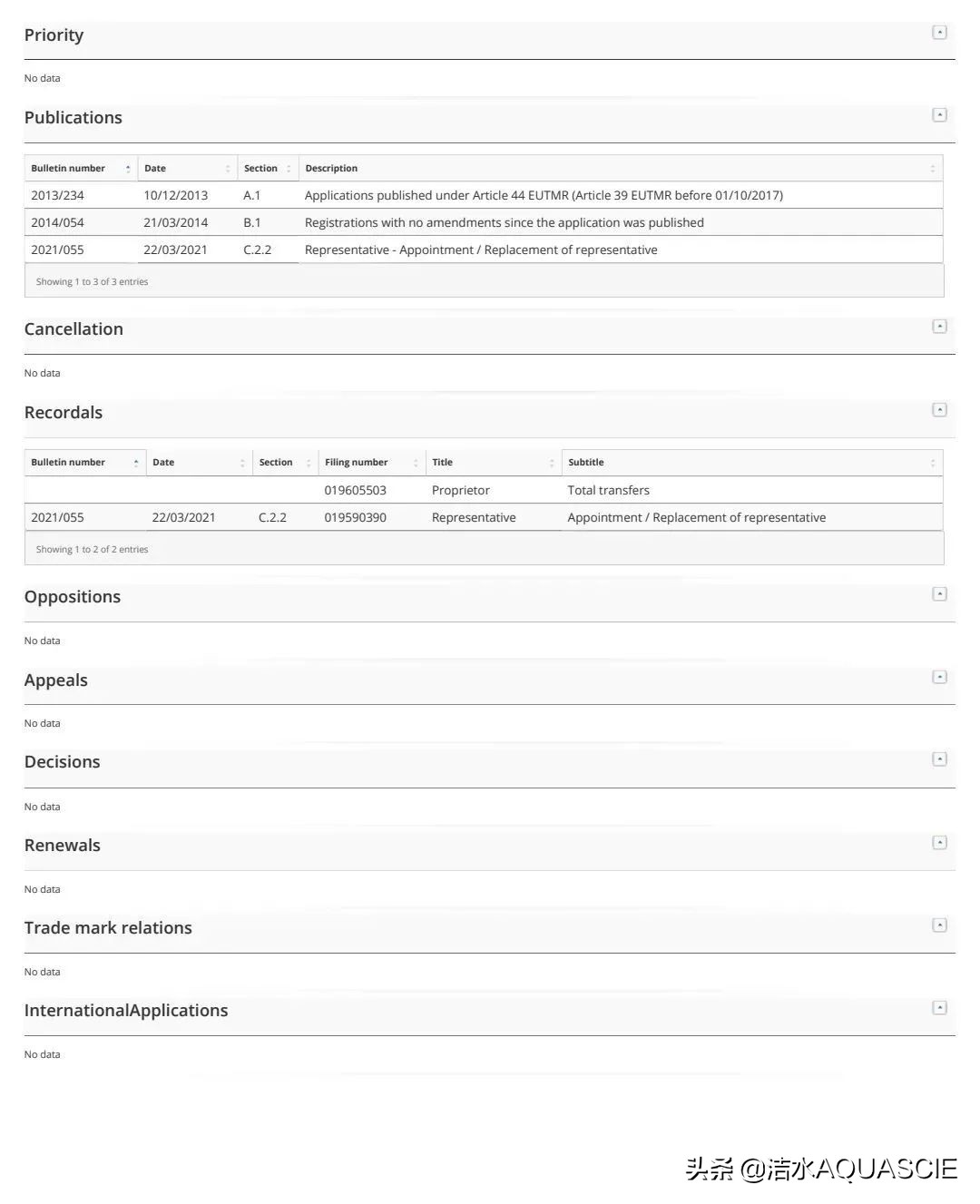Viewport: 980px width, 1204px height.
Task: Sort Recordals table by Title
Action: (x=493, y=463)
